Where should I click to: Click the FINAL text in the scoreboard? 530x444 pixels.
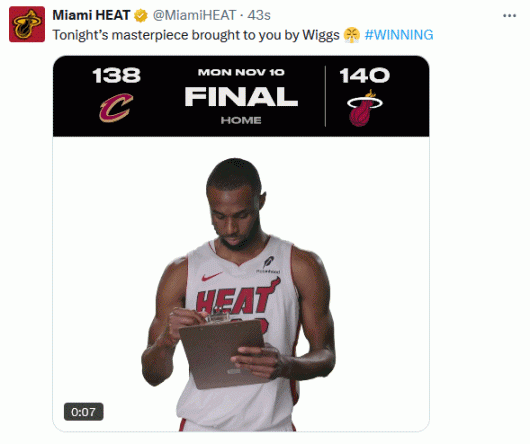click(241, 96)
